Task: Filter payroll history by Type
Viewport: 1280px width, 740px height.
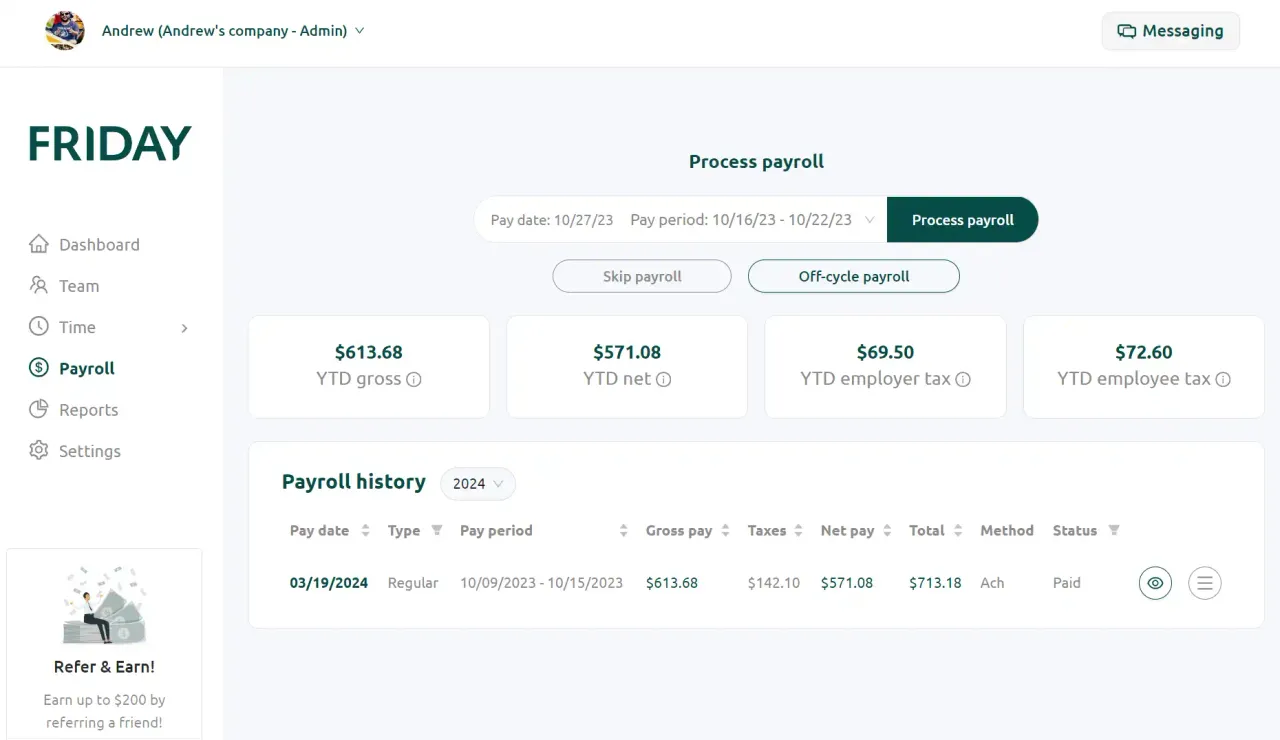Action: pos(437,530)
